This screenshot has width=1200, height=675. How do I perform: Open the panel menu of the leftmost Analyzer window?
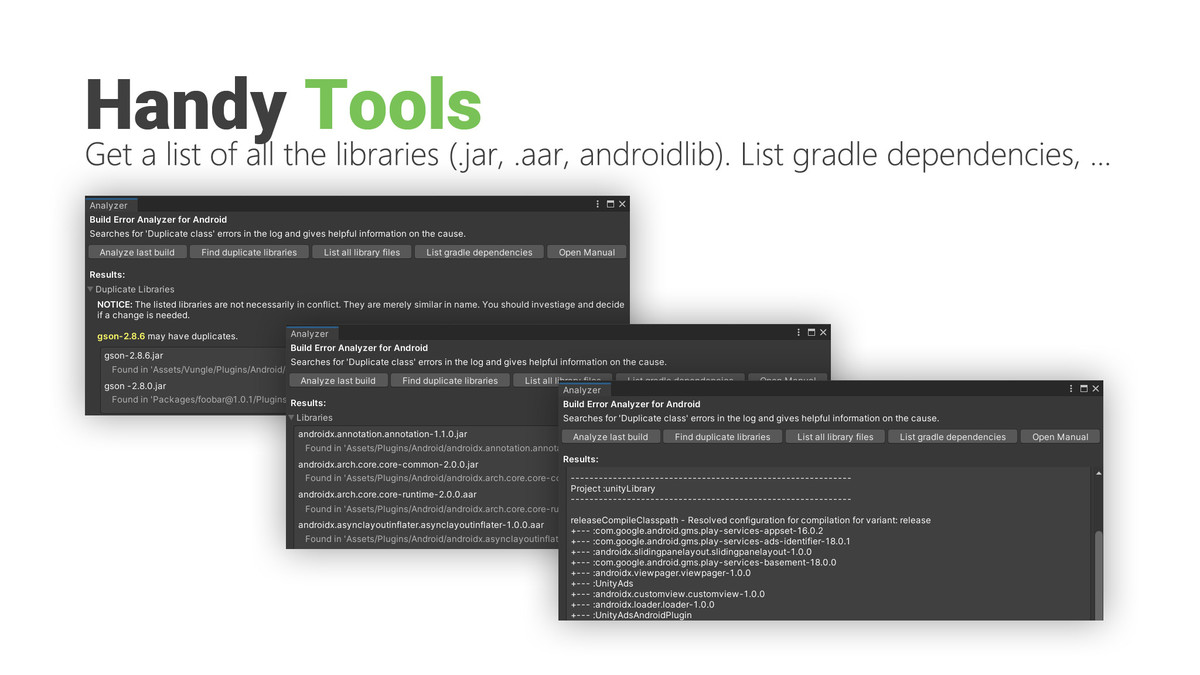pos(597,203)
